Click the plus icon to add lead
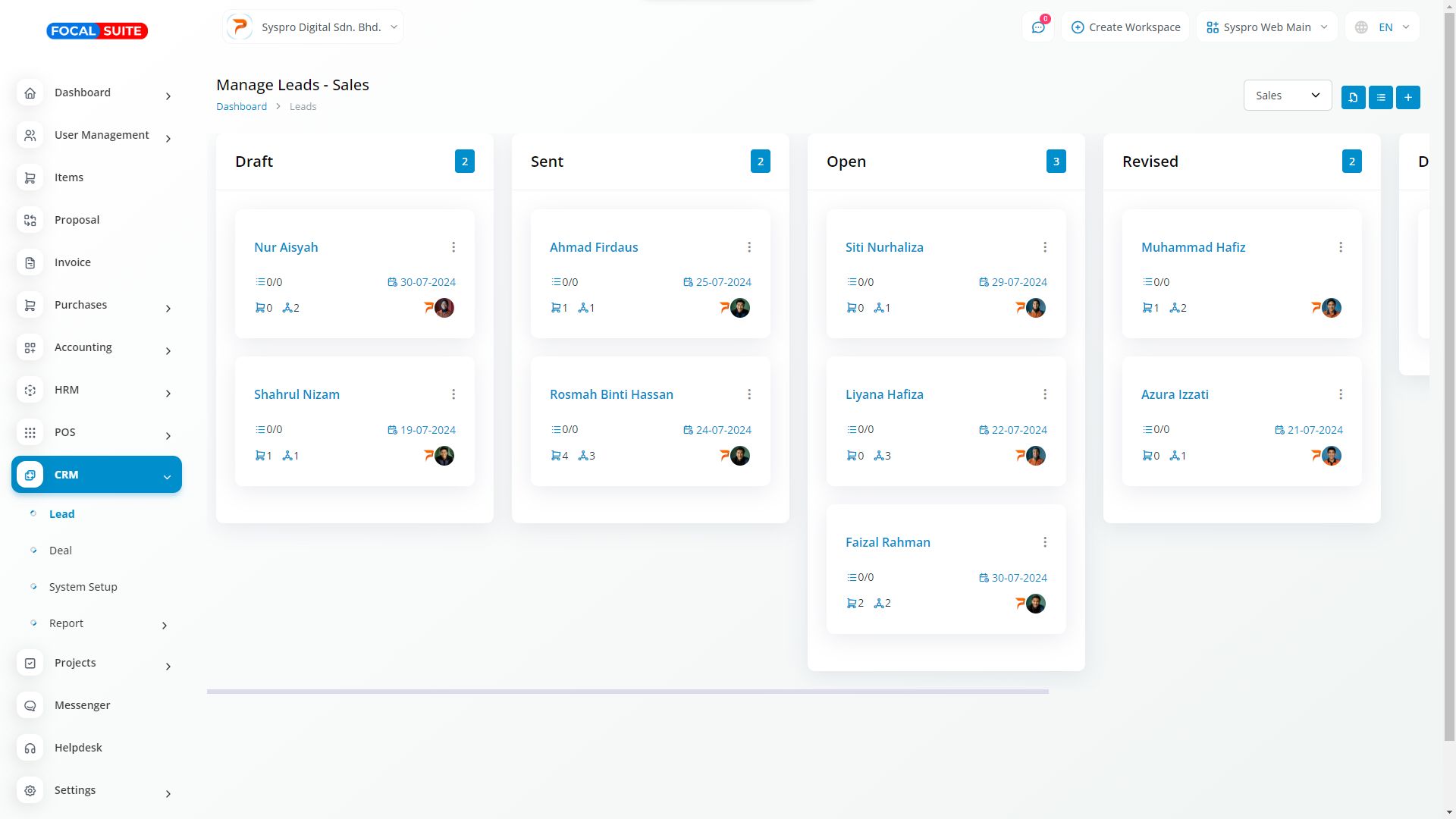The width and height of the screenshot is (1456, 819). click(x=1407, y=97)
